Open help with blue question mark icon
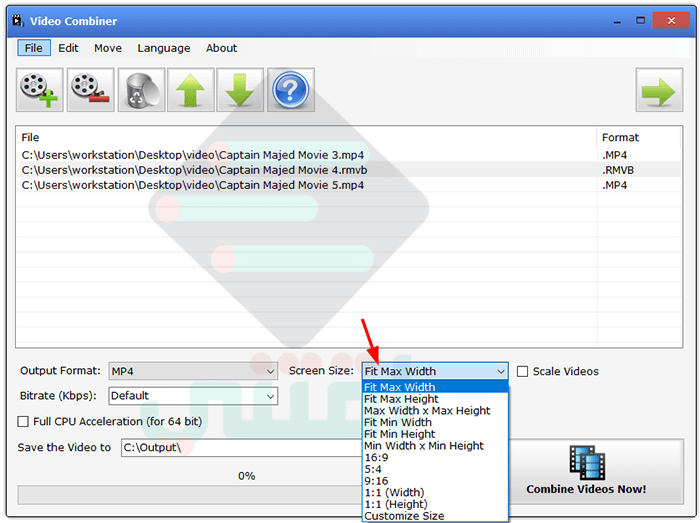The height and width of the screenshot is (523, 700). coord(291,90)
